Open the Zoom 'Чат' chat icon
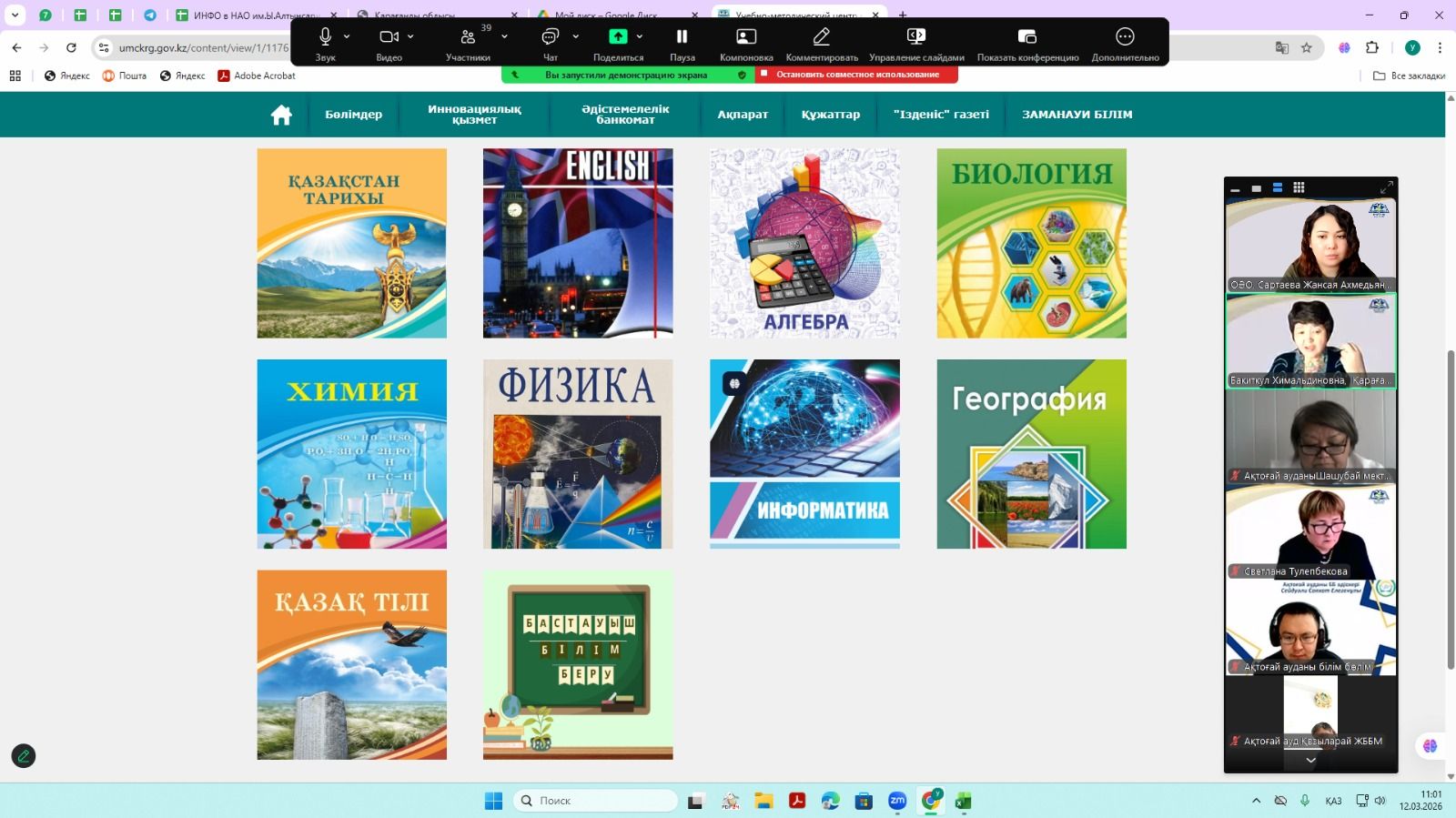Viewport: 1456px width, 818px height. tap(550, 36)
